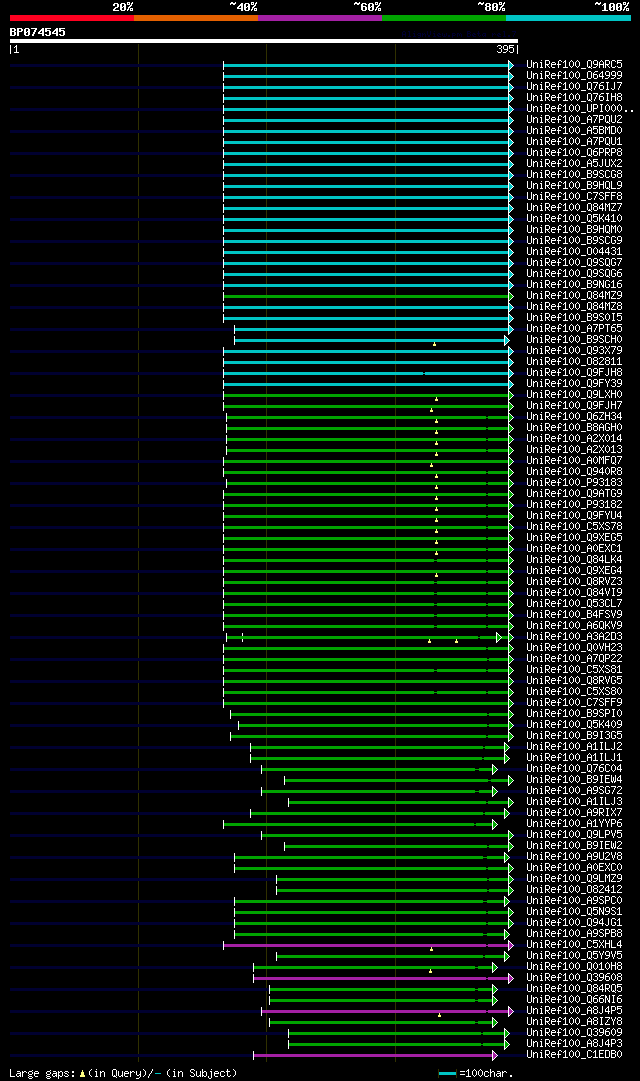The image size is (640, 1081).
Task: Click the cyan ~100% legend color segment
Action: click(x=568, y=18)
